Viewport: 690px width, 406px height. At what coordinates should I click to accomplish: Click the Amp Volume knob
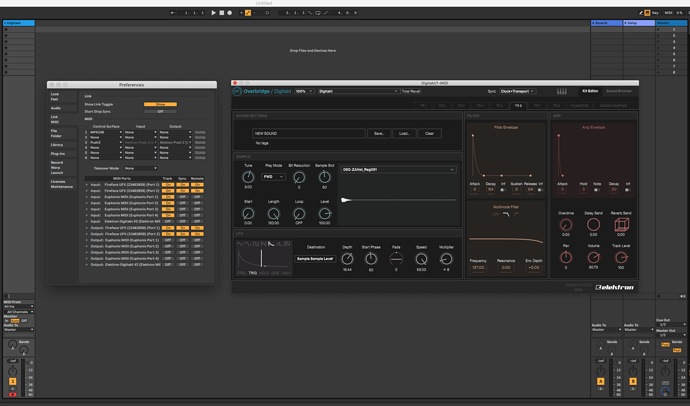pos(593,257)
